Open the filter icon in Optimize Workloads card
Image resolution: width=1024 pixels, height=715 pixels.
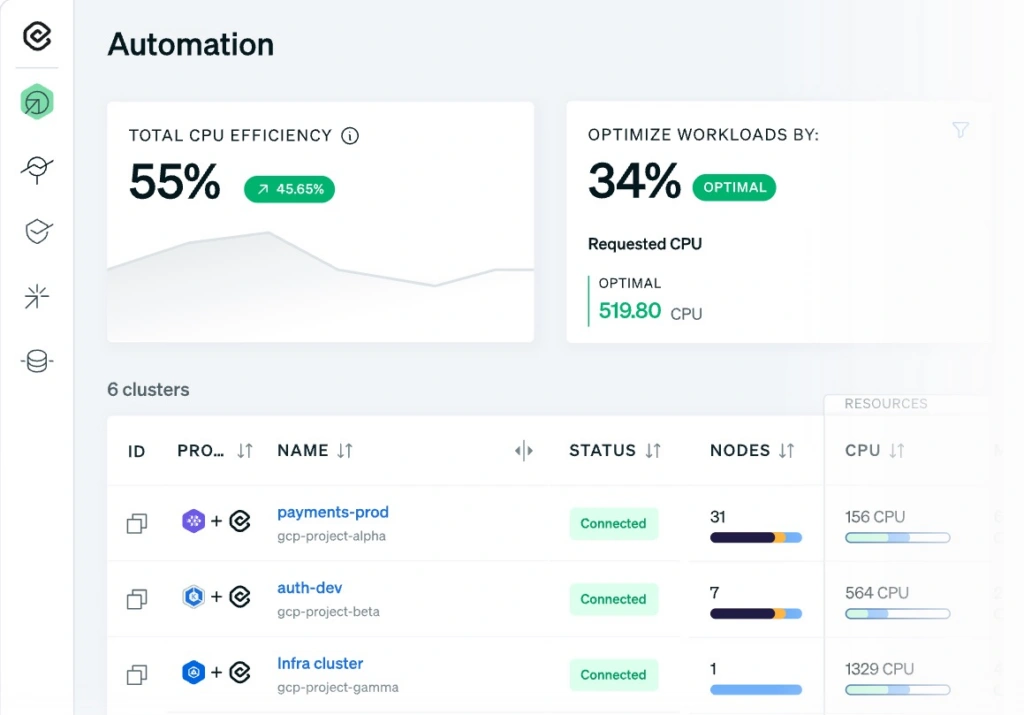coord(960,130)
